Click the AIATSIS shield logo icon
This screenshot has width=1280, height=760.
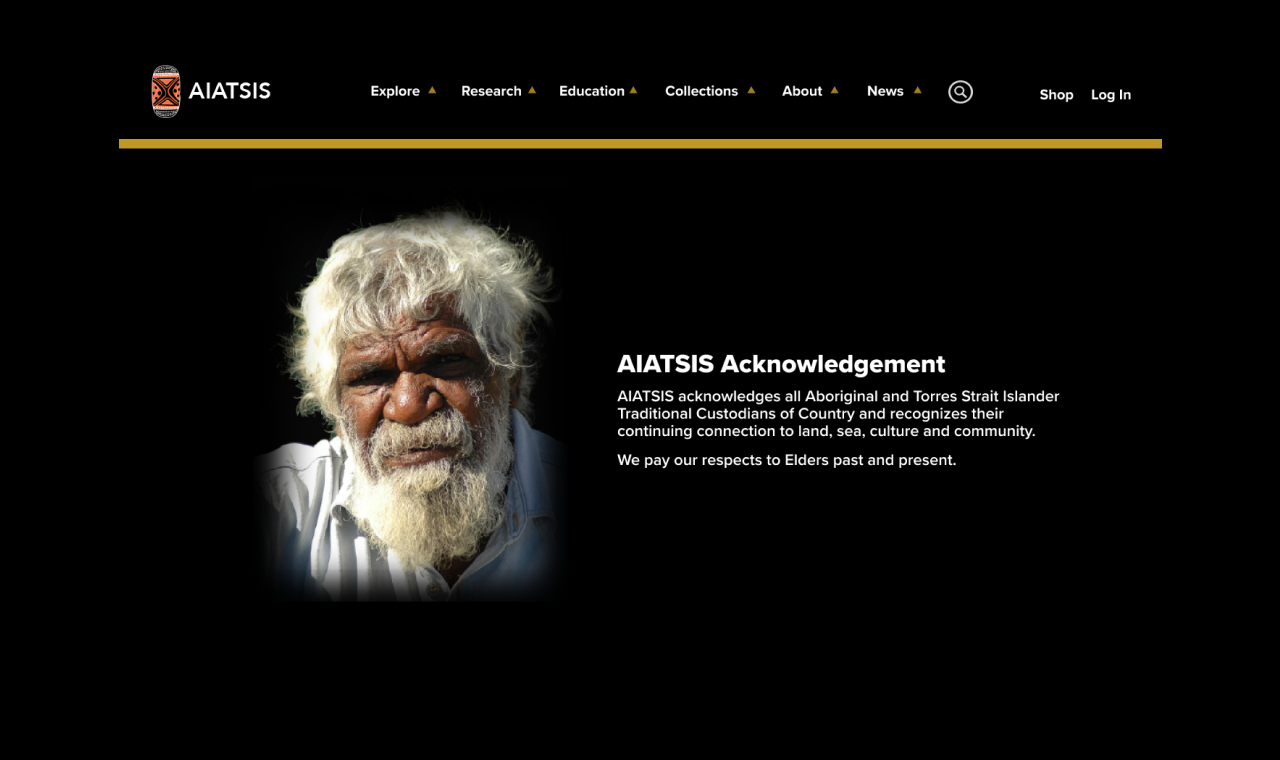[164, 91]
